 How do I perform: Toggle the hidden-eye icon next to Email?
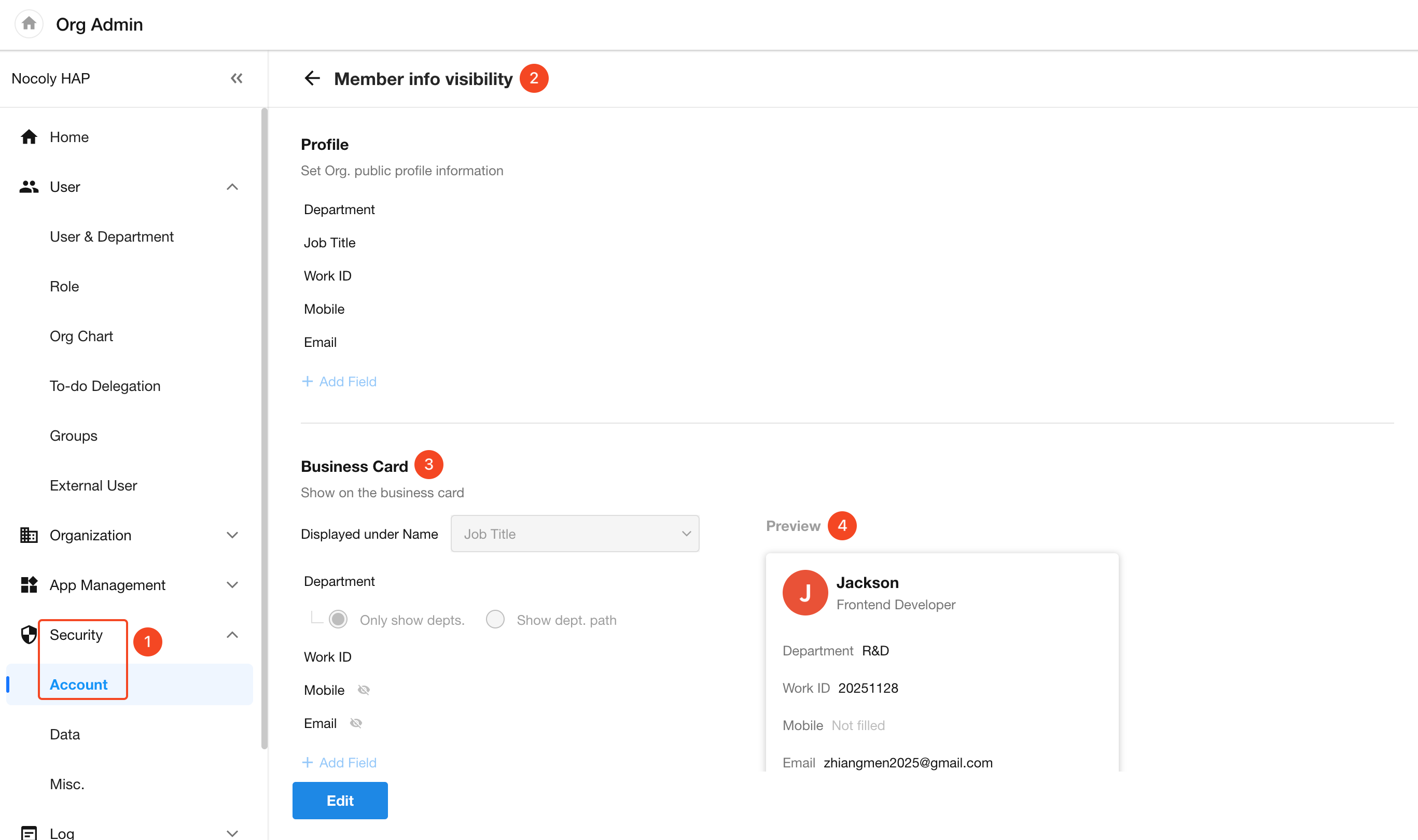[356, 723]
